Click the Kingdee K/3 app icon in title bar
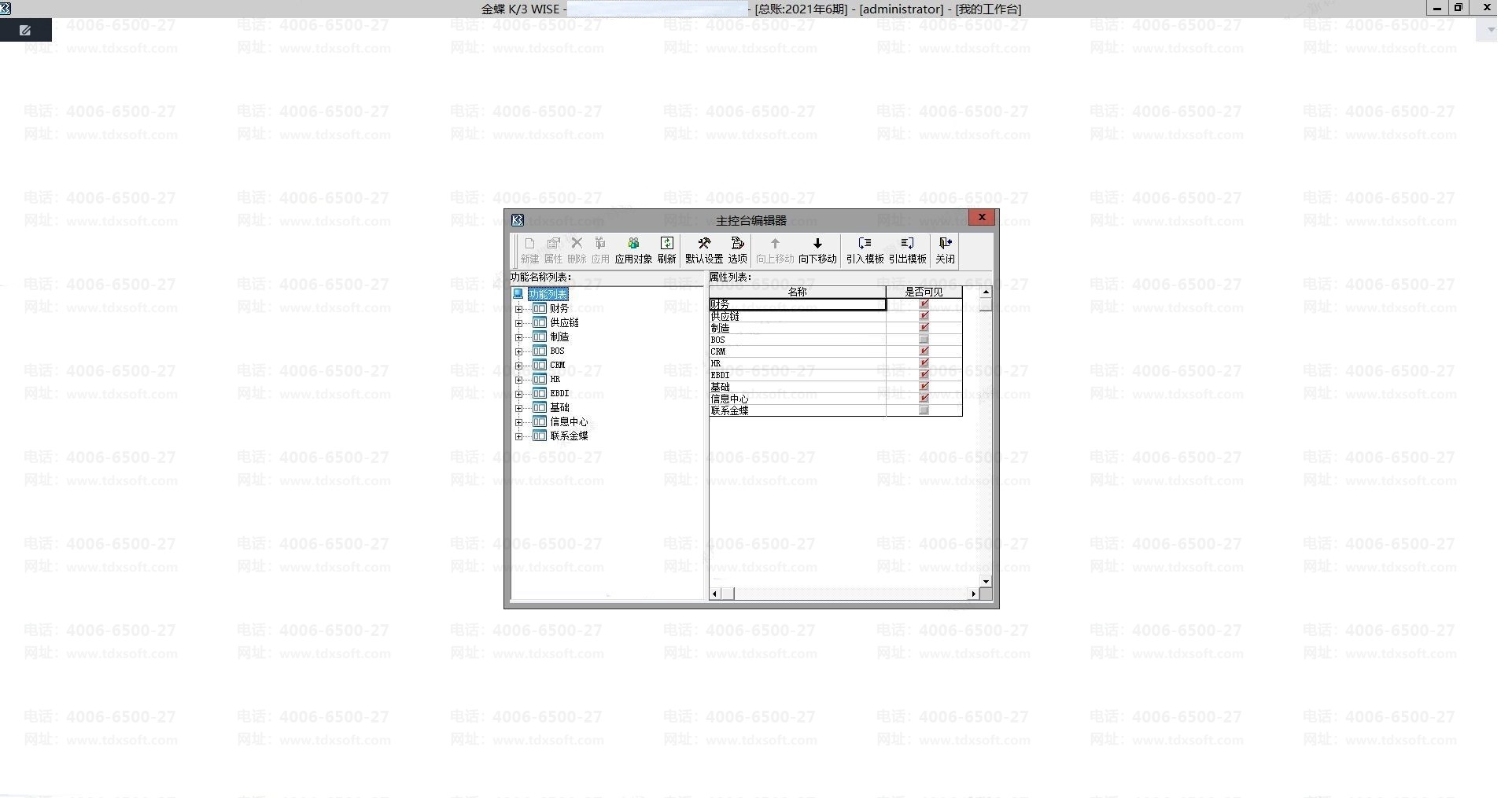The height and width of the screenshot is (798, 1512). pos(6,9)
